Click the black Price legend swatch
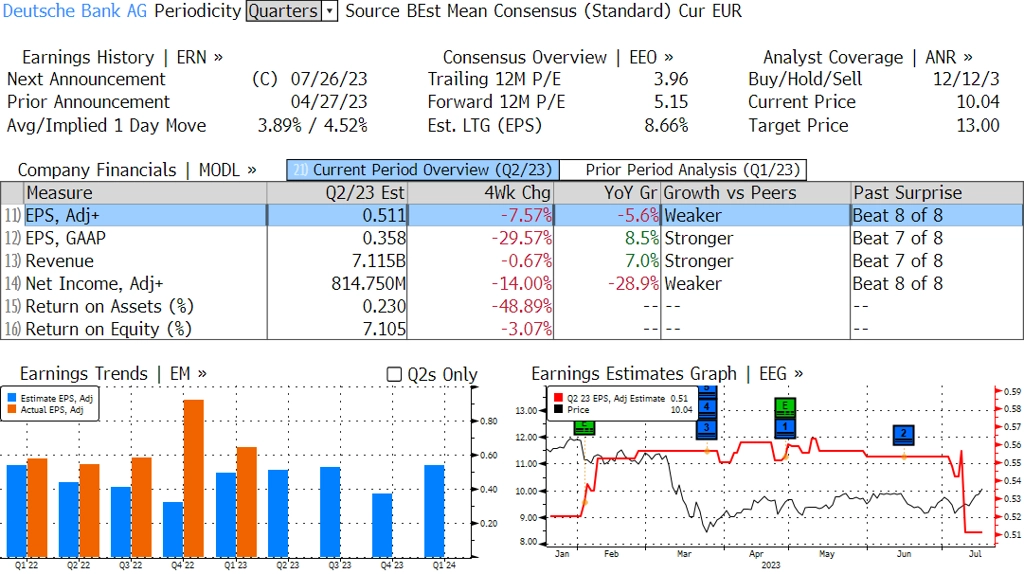 558,409
